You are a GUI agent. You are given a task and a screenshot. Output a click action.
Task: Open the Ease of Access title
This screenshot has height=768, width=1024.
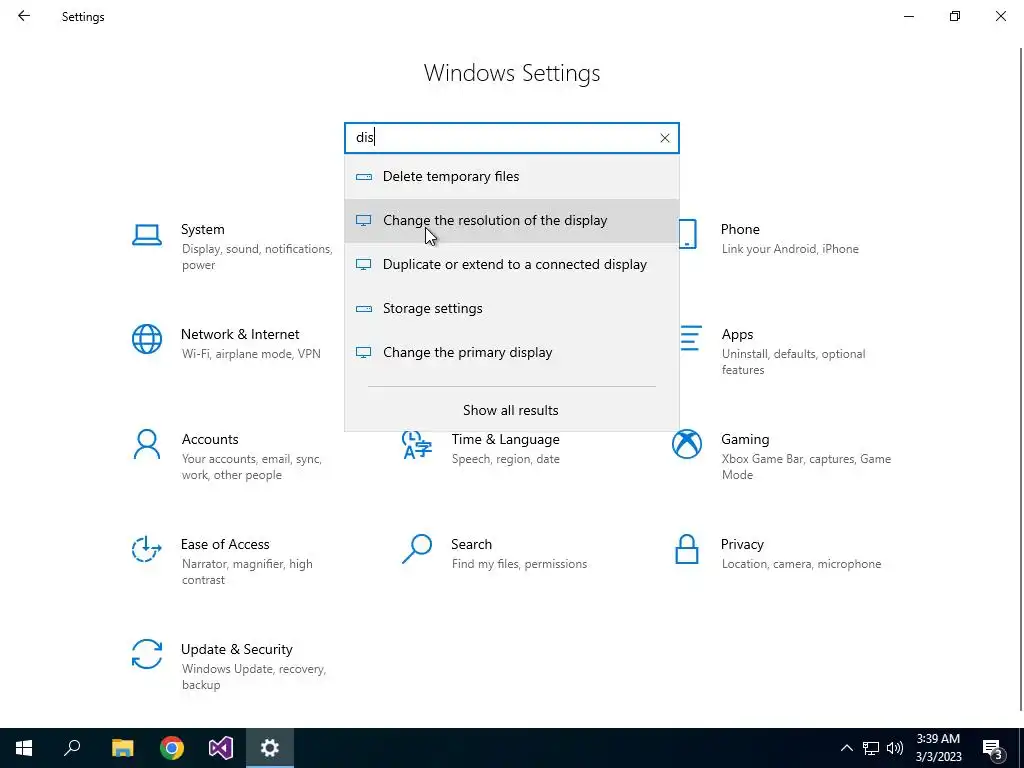(x=225, y=544)
